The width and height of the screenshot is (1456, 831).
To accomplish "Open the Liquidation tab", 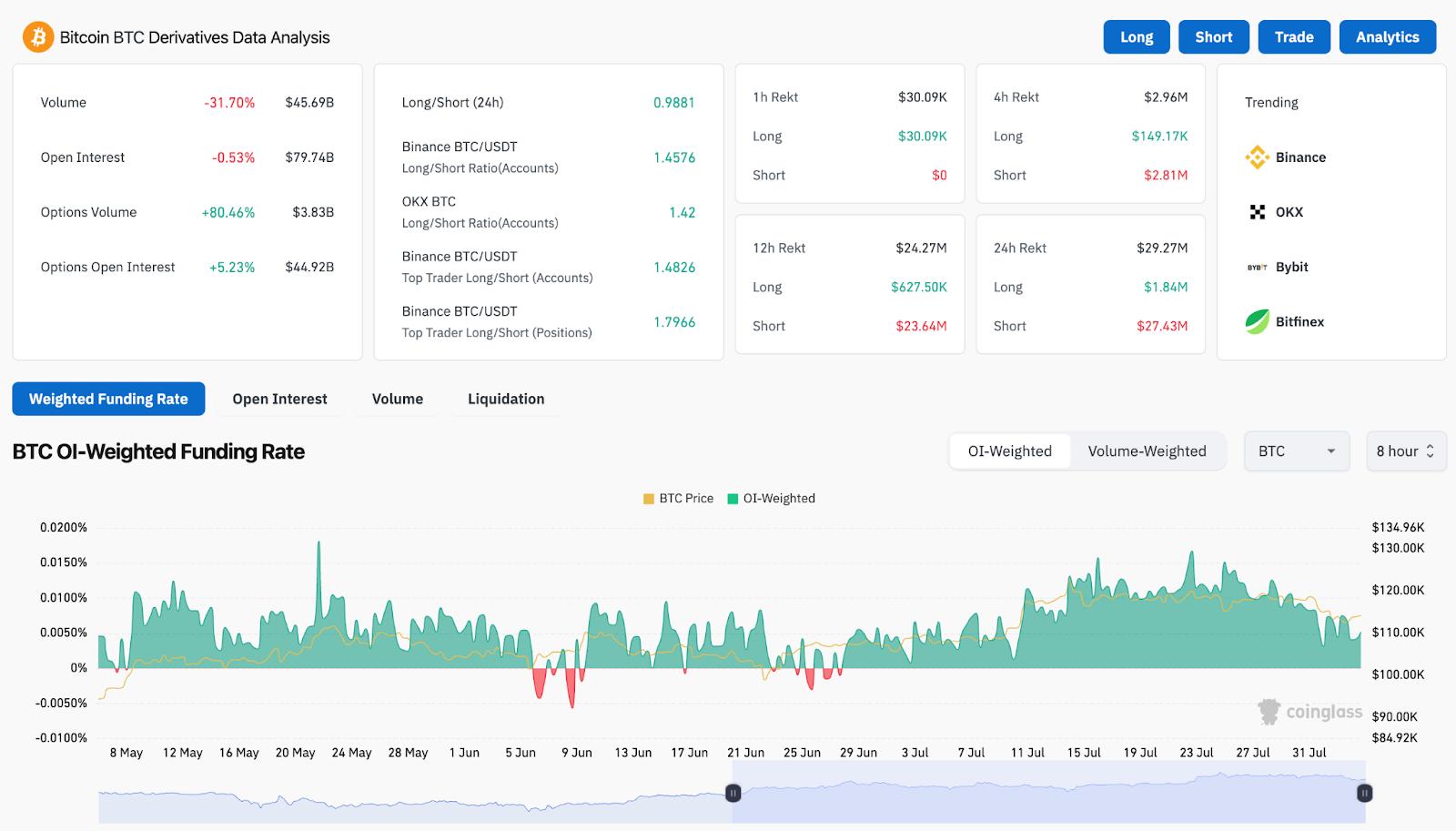I will coord(506,399).
